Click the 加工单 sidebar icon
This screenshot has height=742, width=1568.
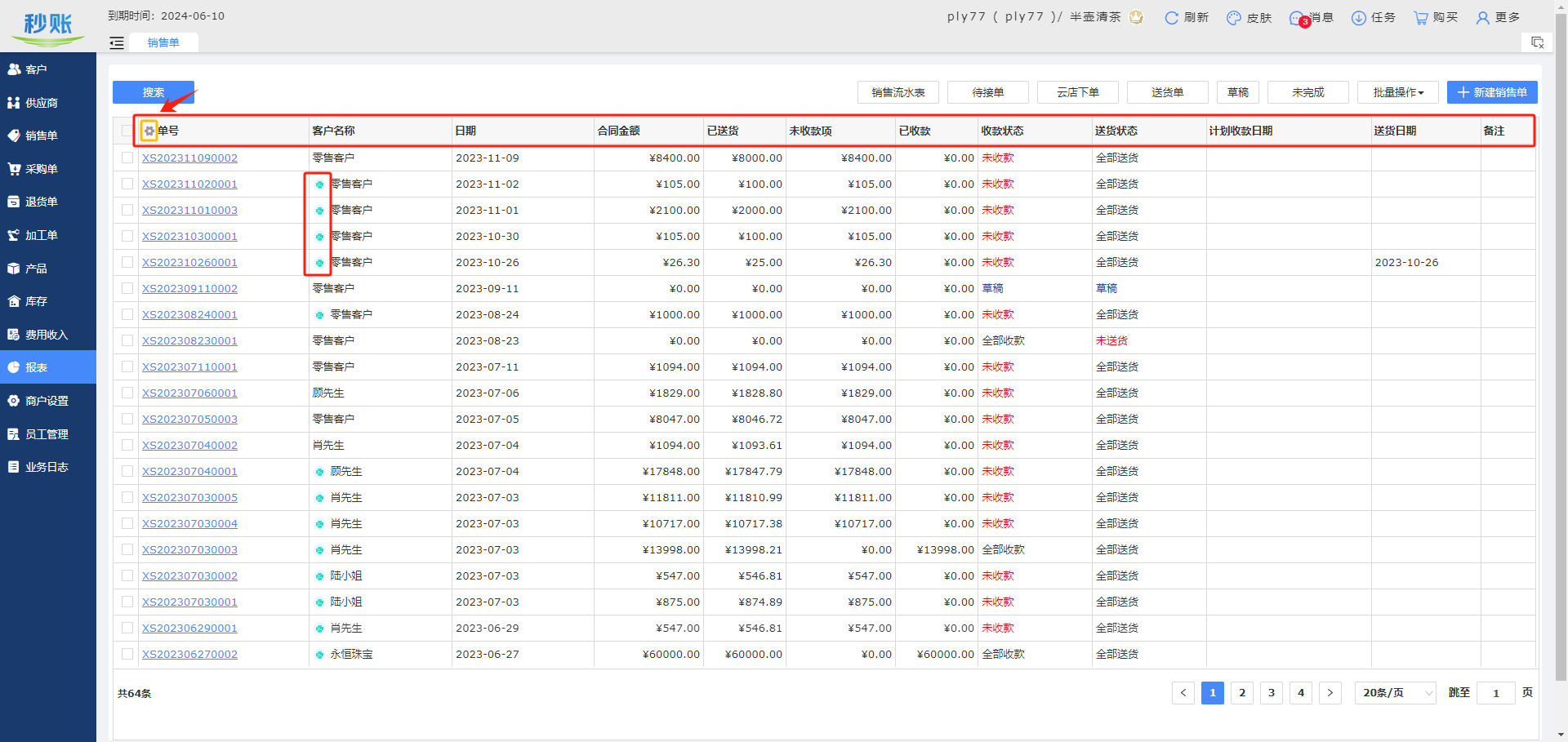click(x=14, y=235)
